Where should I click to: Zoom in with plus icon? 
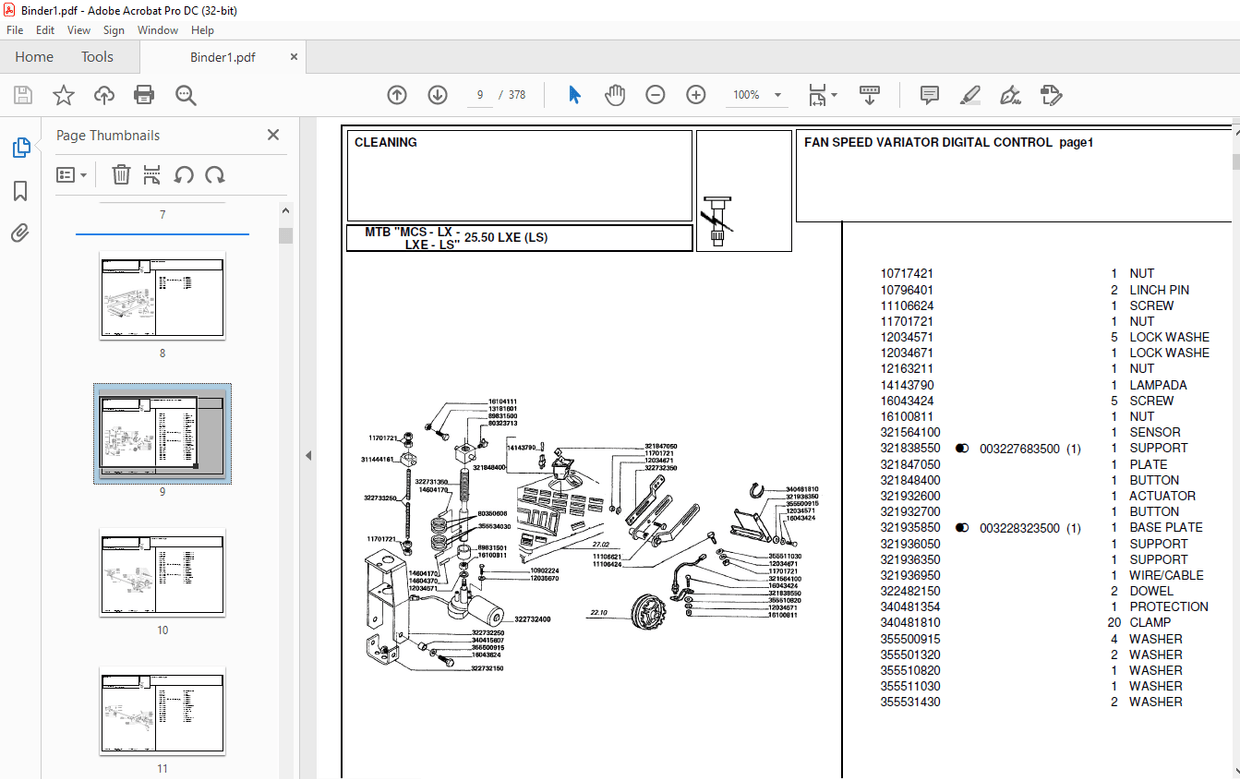coord(696,95)
